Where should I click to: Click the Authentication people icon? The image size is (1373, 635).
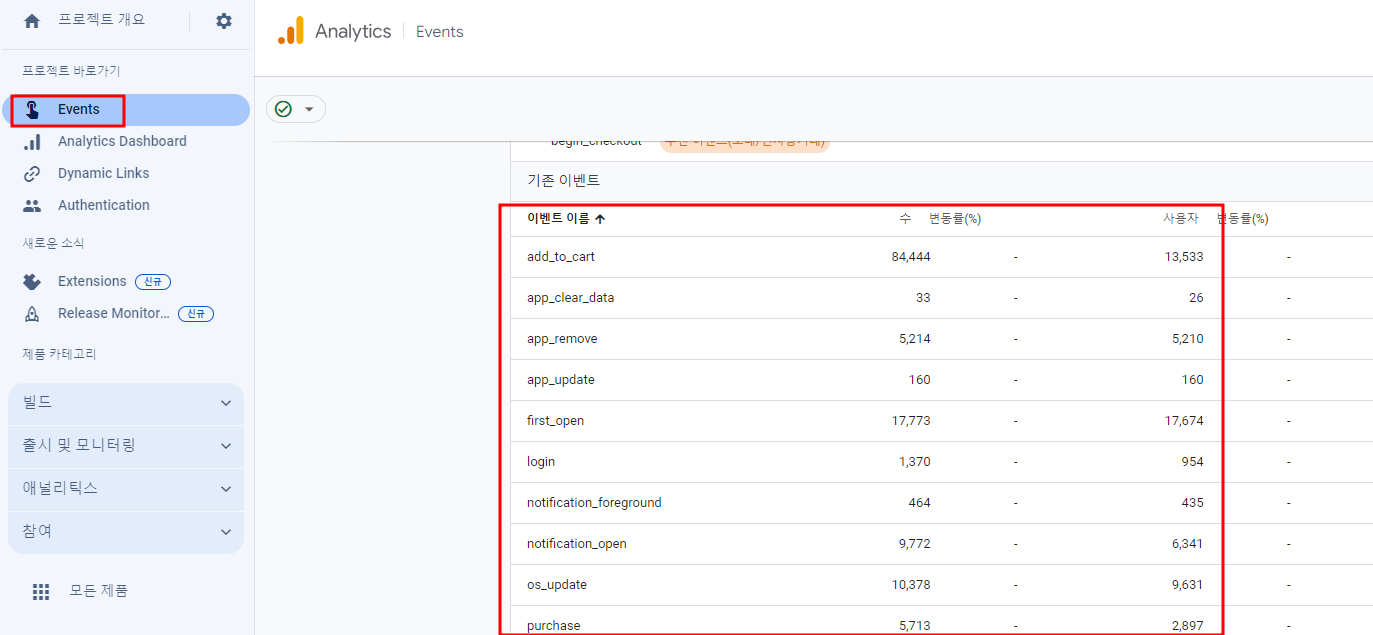point(32,206)
